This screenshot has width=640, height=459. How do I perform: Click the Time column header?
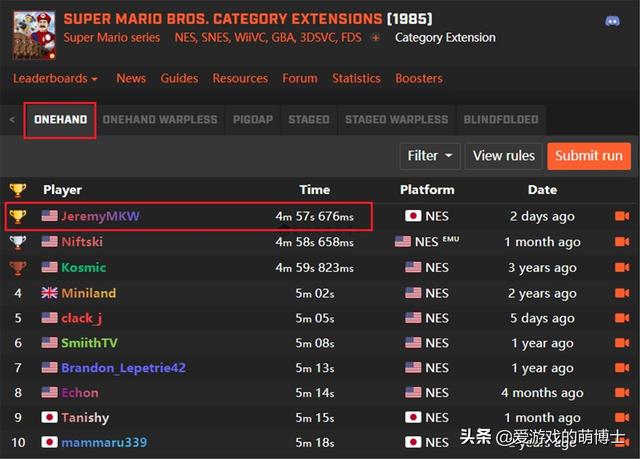click(314, 190)
